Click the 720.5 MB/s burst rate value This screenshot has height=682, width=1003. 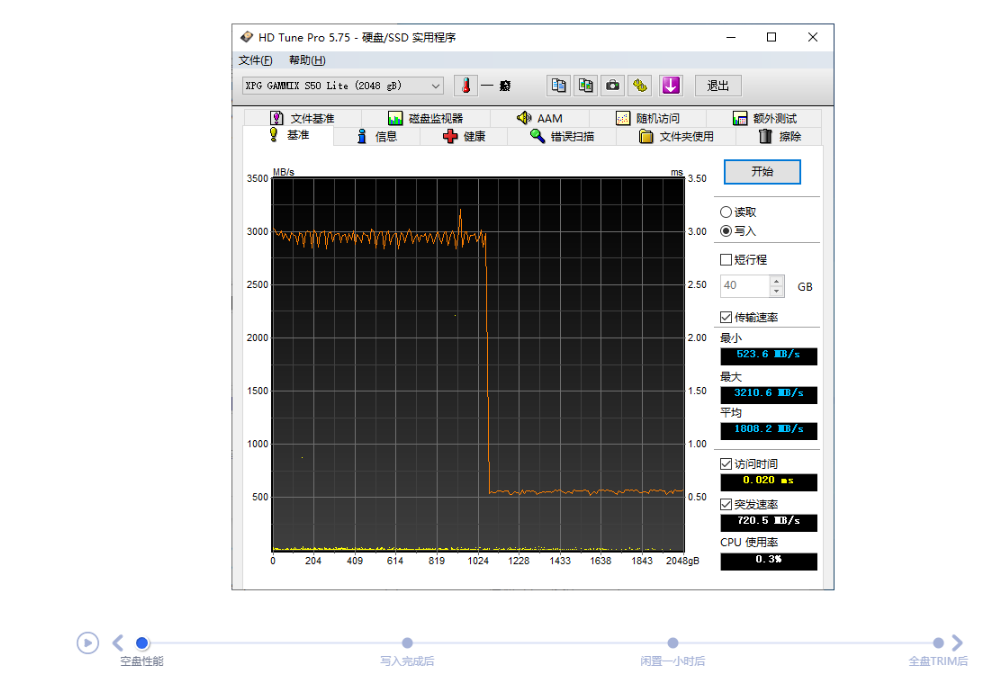pyautogui.click(x=768, y=522)
